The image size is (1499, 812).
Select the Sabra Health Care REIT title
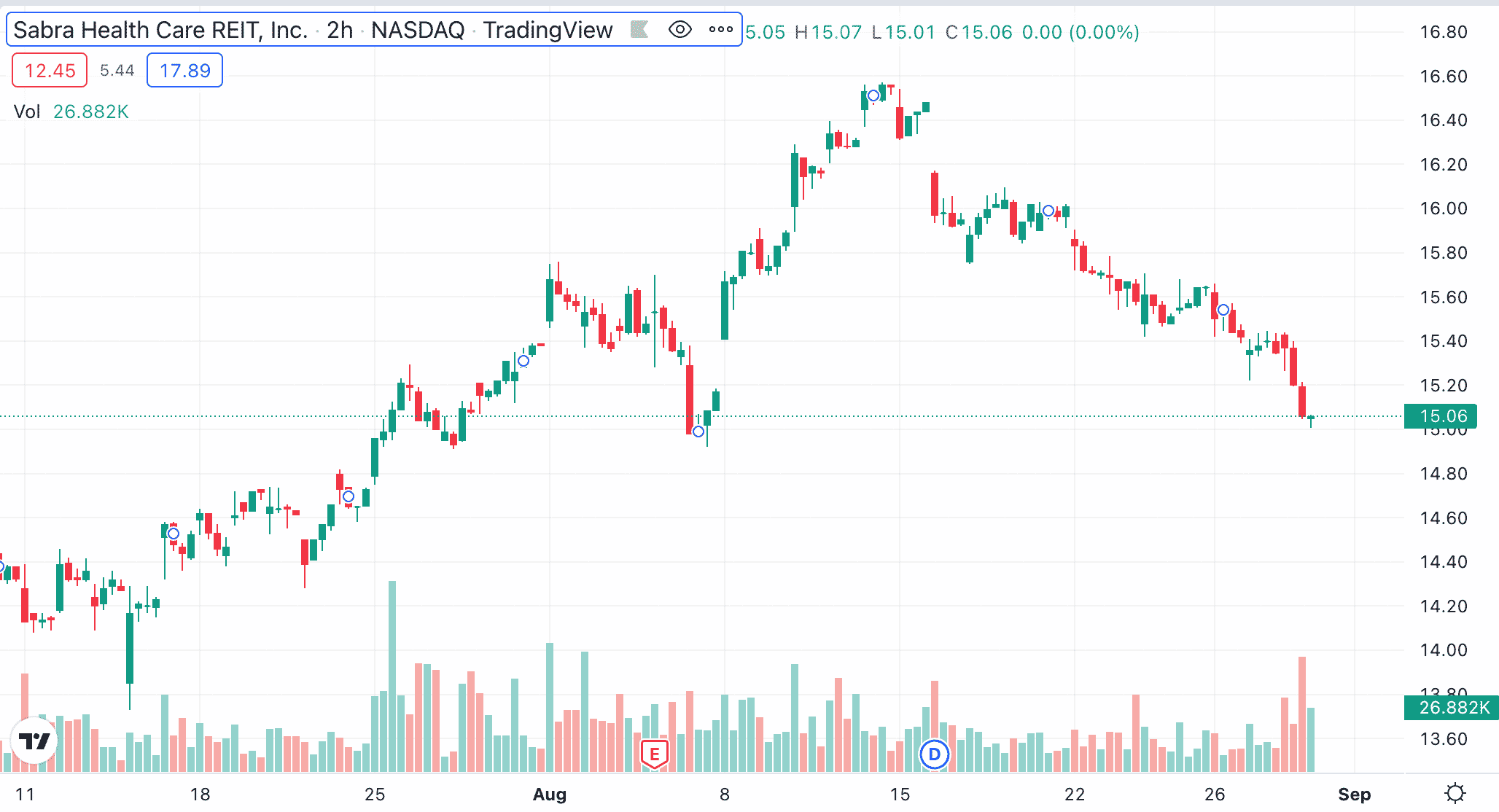[x=161, y=30]
